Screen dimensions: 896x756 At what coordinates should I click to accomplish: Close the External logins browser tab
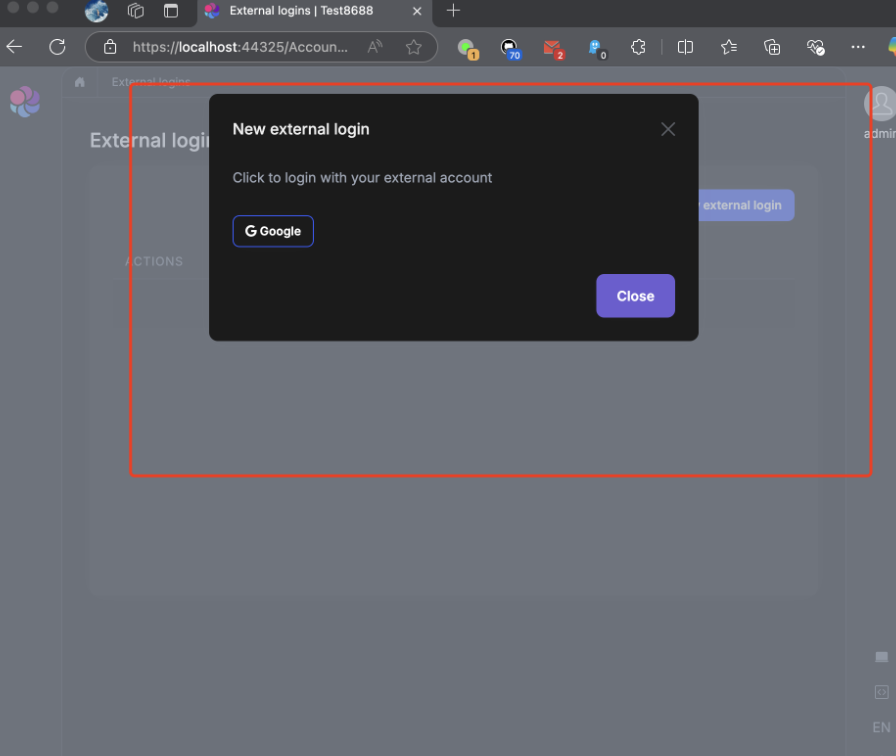coord(418,11)
